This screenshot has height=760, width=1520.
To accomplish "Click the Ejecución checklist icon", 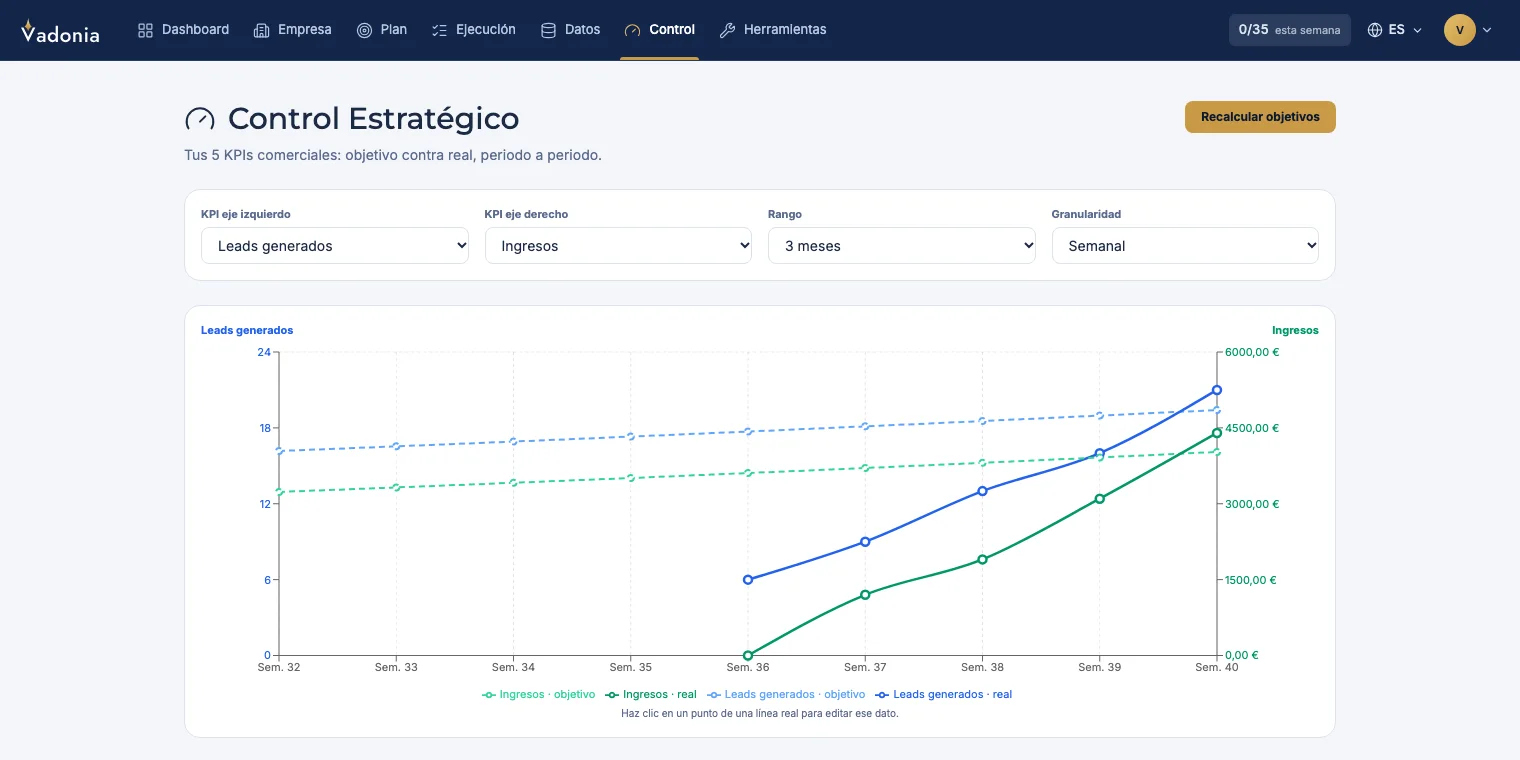I will 440,30.
